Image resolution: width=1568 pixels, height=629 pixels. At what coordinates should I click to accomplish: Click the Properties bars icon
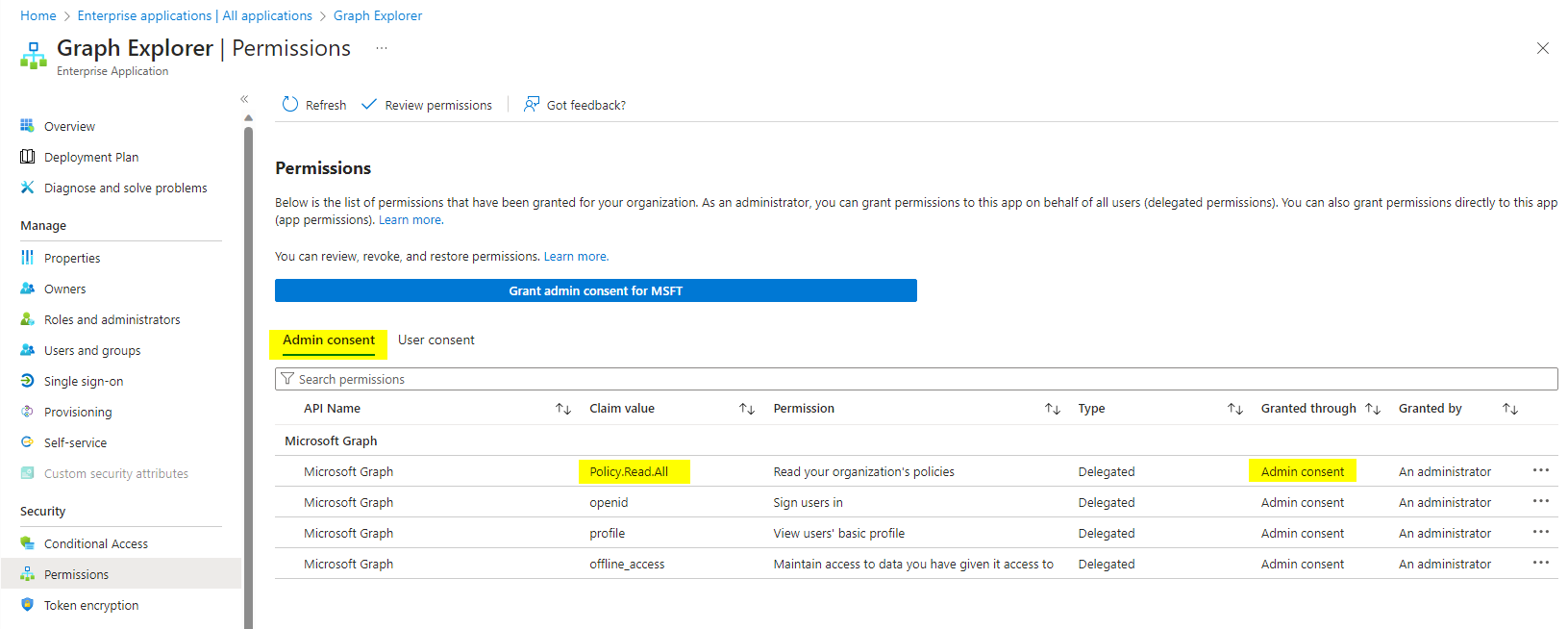(x=27, y=258)
